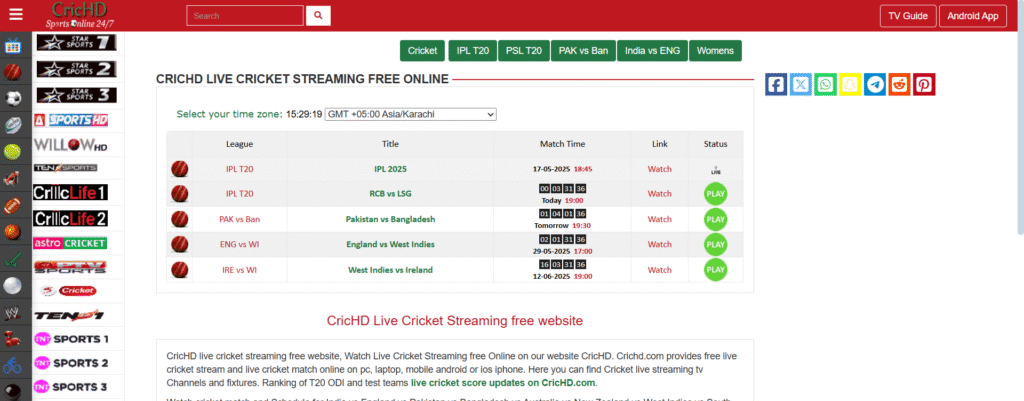Select the basketball sidebar icon
The height and width of the screenshot is (401, 1024).
point(12,232)
